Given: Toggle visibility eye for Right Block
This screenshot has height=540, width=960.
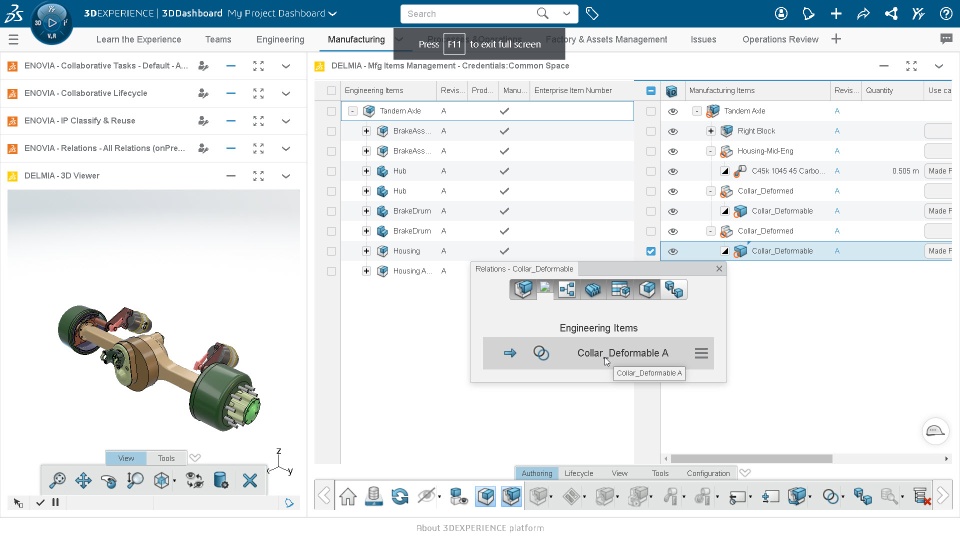Looking at the screenshot, I should point(673,131).
